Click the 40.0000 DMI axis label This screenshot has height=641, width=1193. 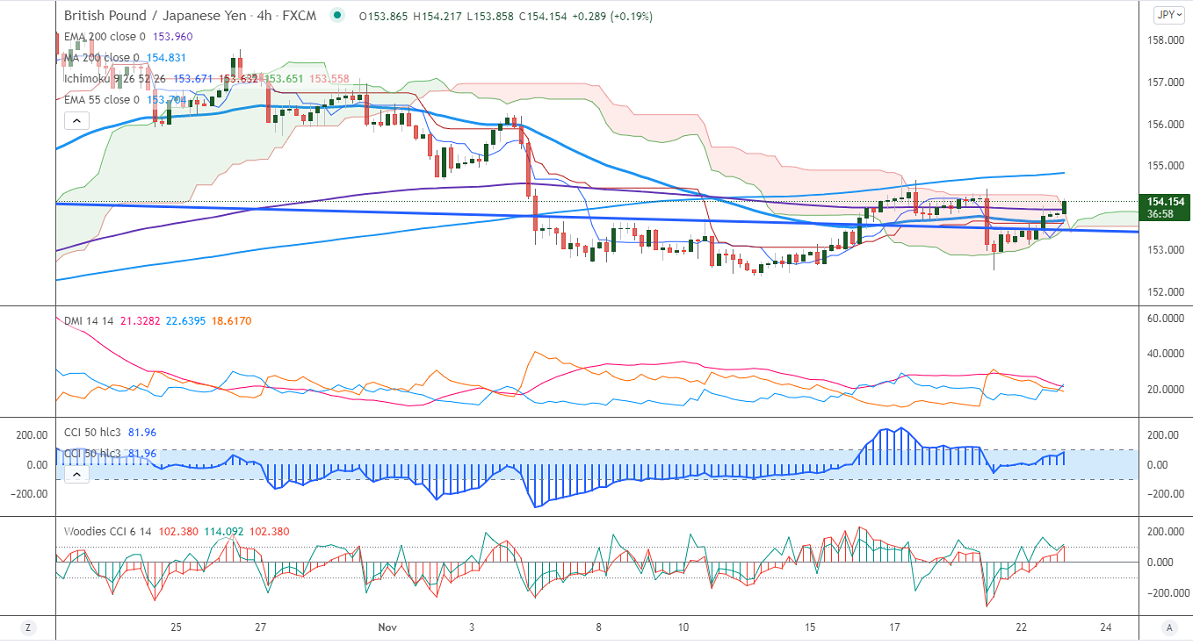1166,354
